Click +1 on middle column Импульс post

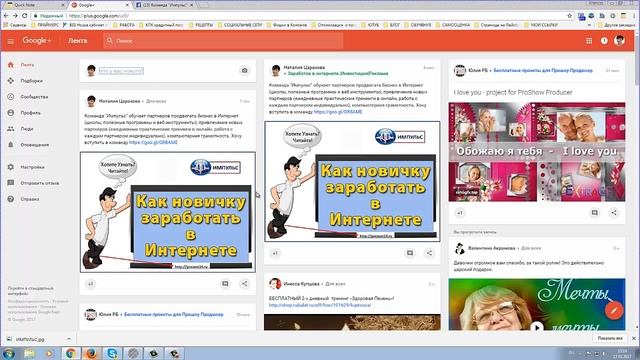(275, 253)
